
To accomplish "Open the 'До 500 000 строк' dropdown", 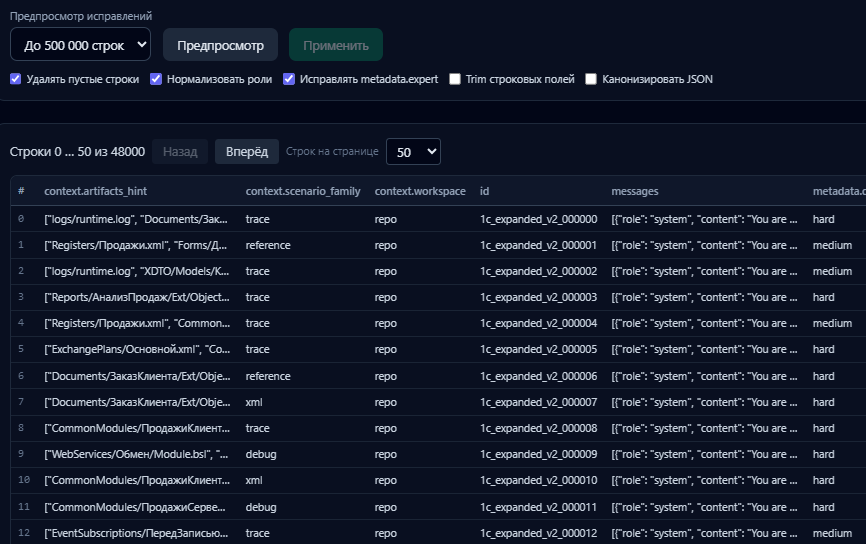I will pos(80,45).
